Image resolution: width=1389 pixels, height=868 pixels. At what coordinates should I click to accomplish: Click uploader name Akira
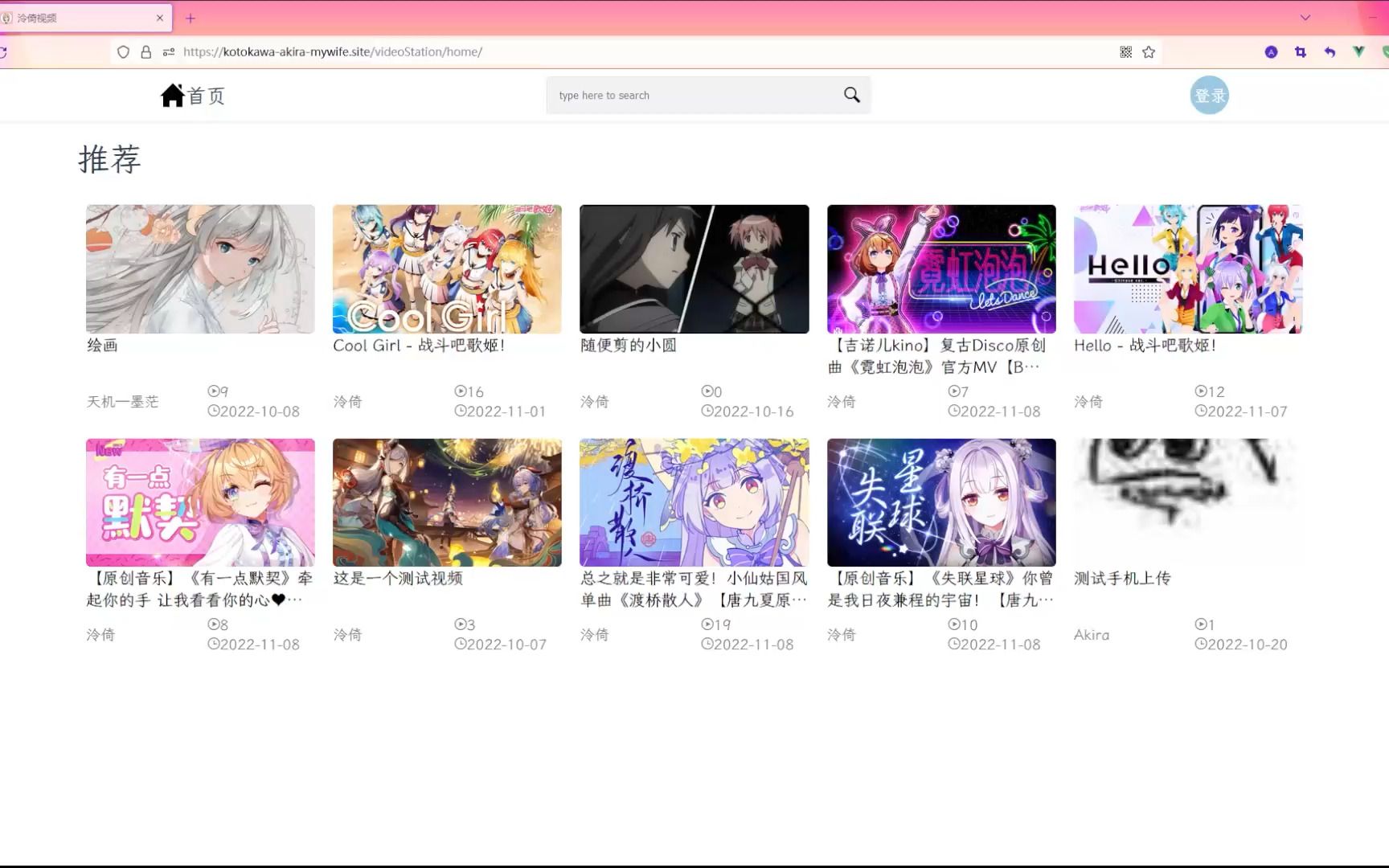click(x=1092, y=635)
